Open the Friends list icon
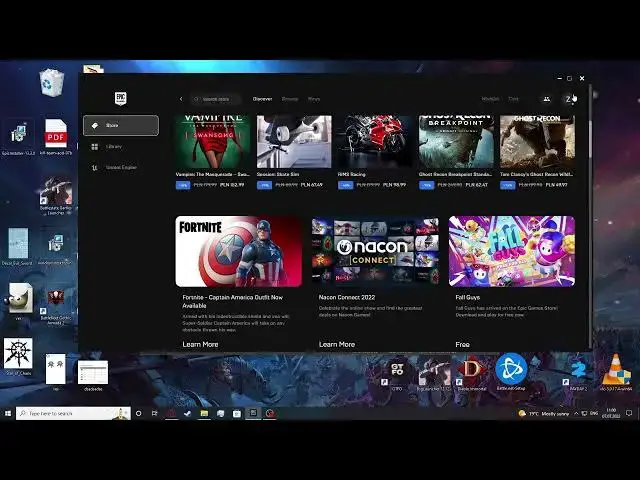Image resolution: width=640 pixels, height=480 pixels. 547,99
